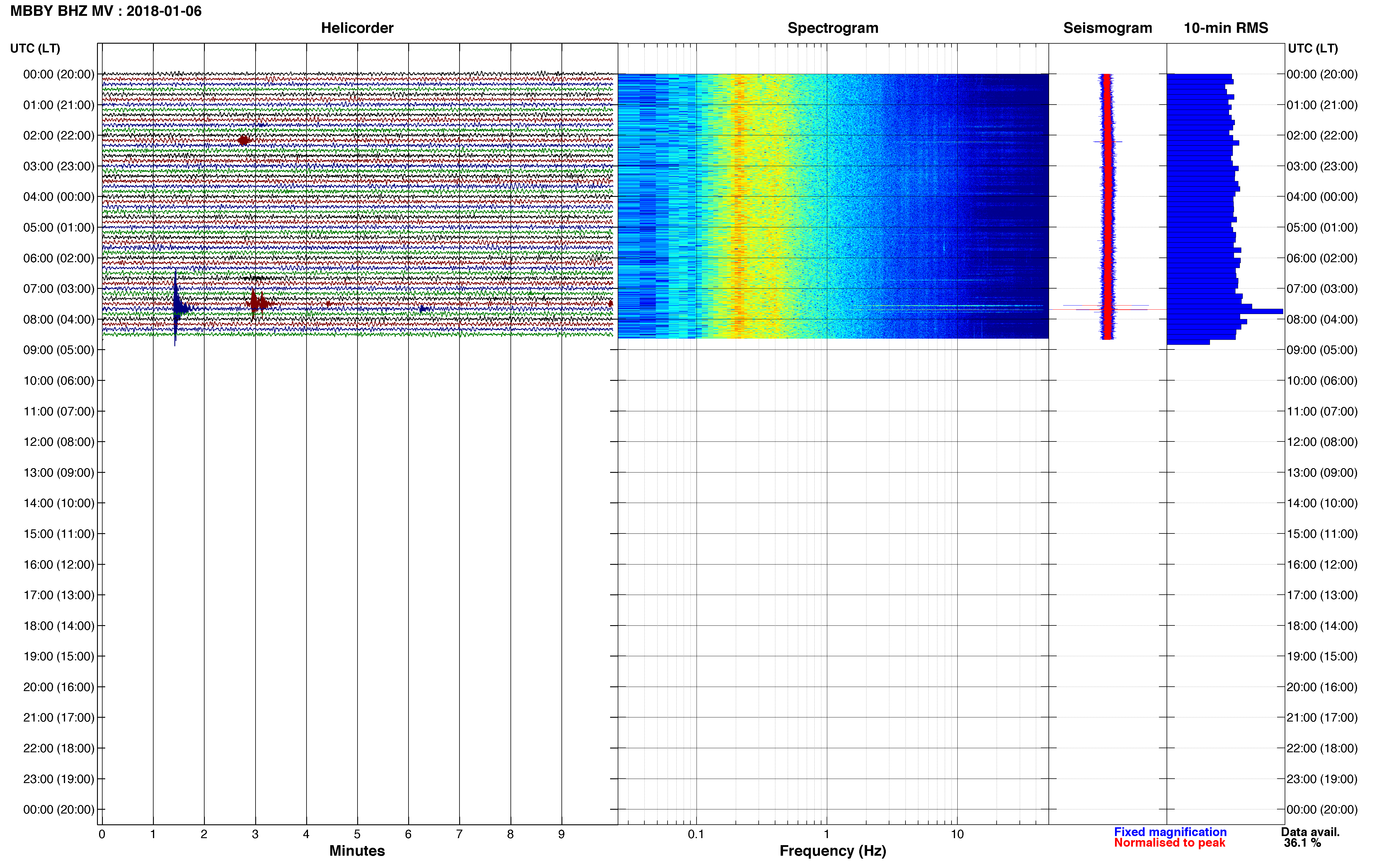Click the '7' tick on the Minutes axis

459,834
